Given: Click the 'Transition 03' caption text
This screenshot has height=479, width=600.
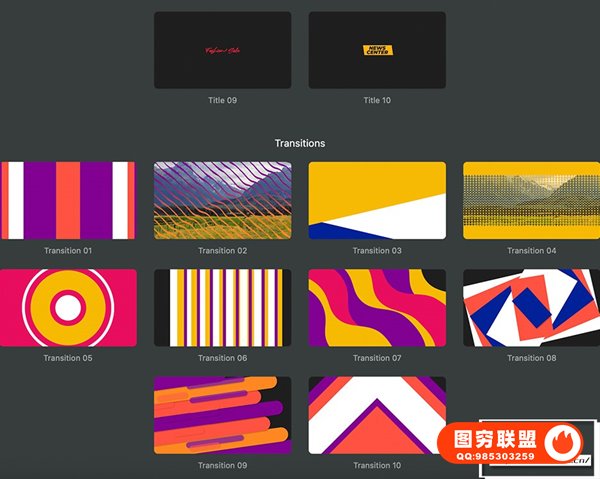Looking at the screenshot, I should pos(377,251).
